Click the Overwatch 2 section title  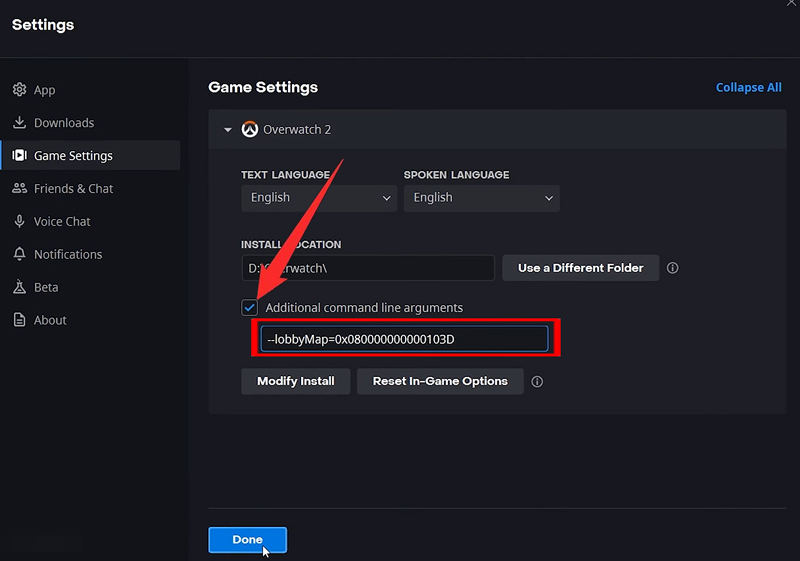point(297,130)
